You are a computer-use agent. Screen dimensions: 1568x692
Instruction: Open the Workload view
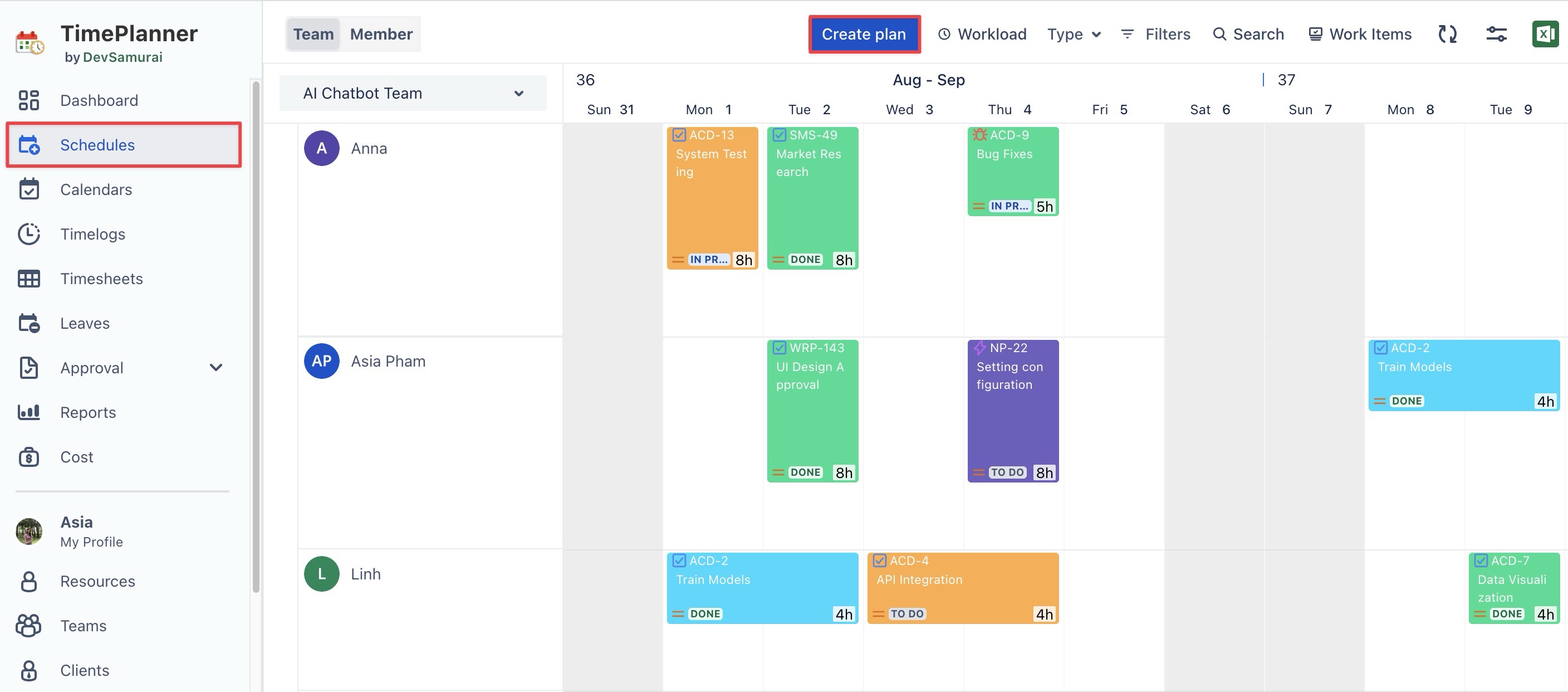pos(982,34)
